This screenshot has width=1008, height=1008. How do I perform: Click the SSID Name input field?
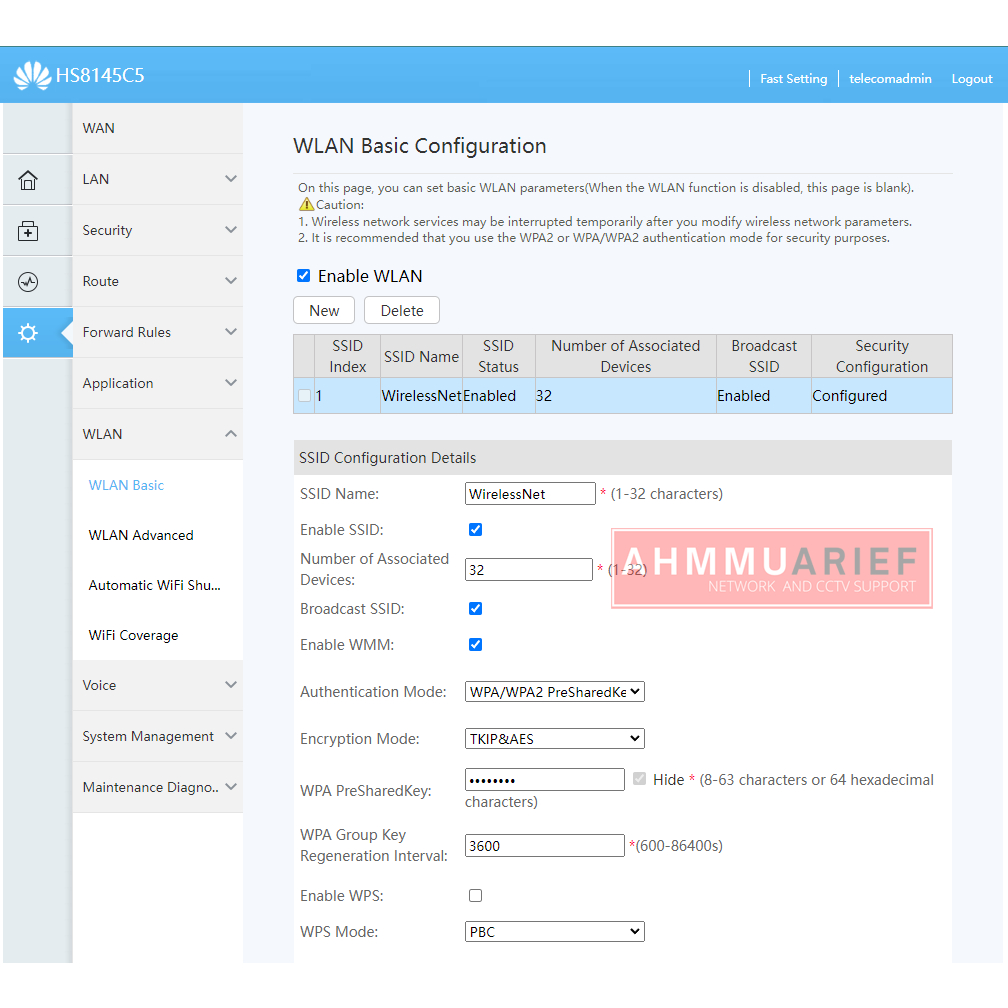tap(530, 494)
